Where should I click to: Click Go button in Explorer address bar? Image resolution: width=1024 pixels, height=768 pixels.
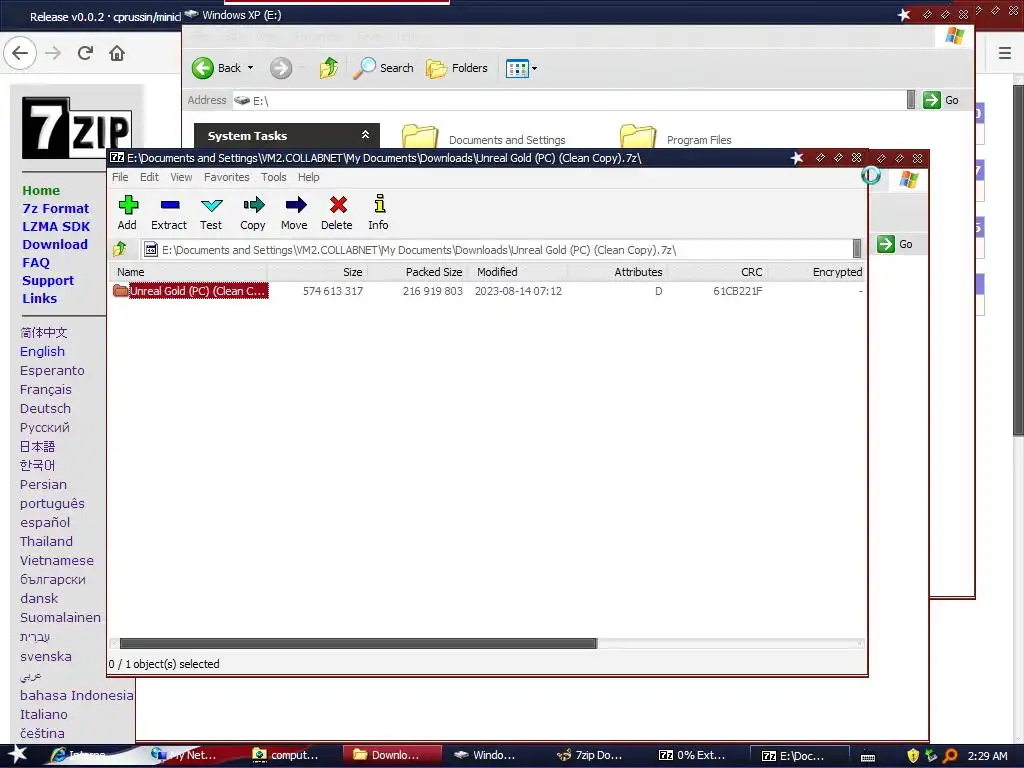click(x=941, y=100)
